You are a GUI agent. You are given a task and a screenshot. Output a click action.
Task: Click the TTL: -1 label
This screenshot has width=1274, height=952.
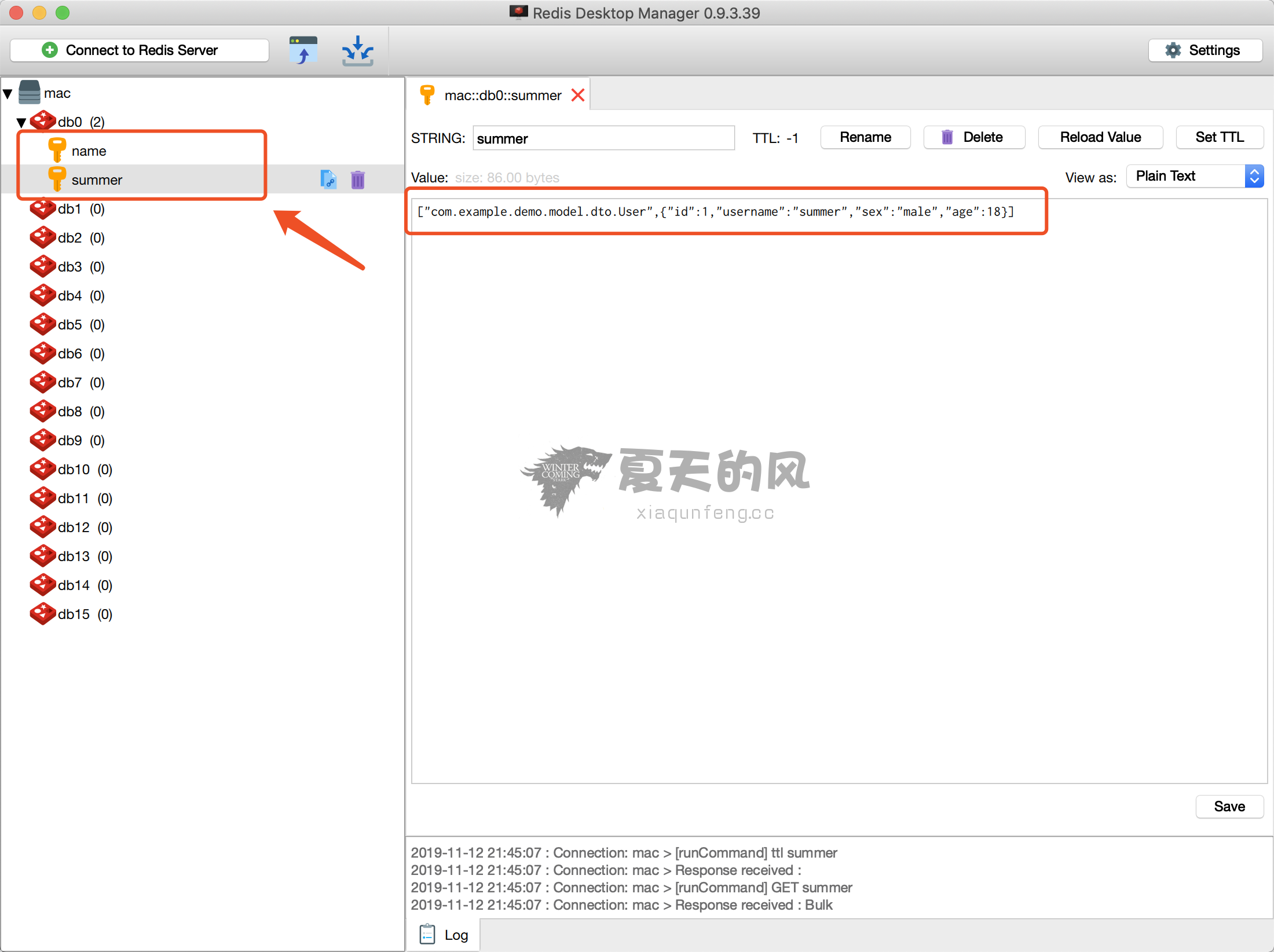point(775,138)
